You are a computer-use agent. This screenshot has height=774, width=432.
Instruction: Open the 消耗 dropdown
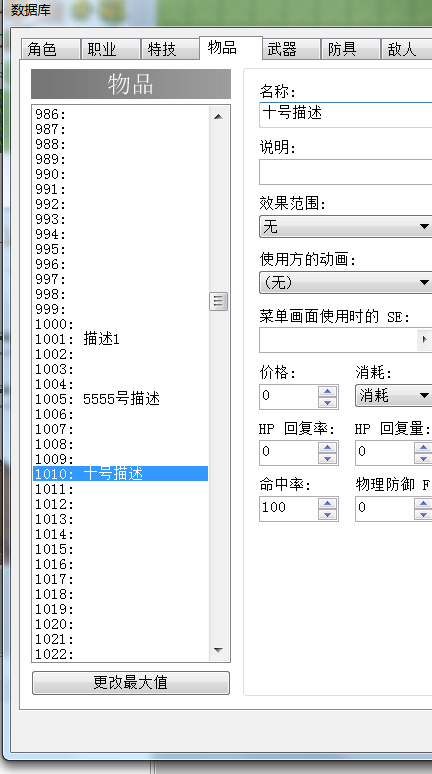tap(393, 395)
